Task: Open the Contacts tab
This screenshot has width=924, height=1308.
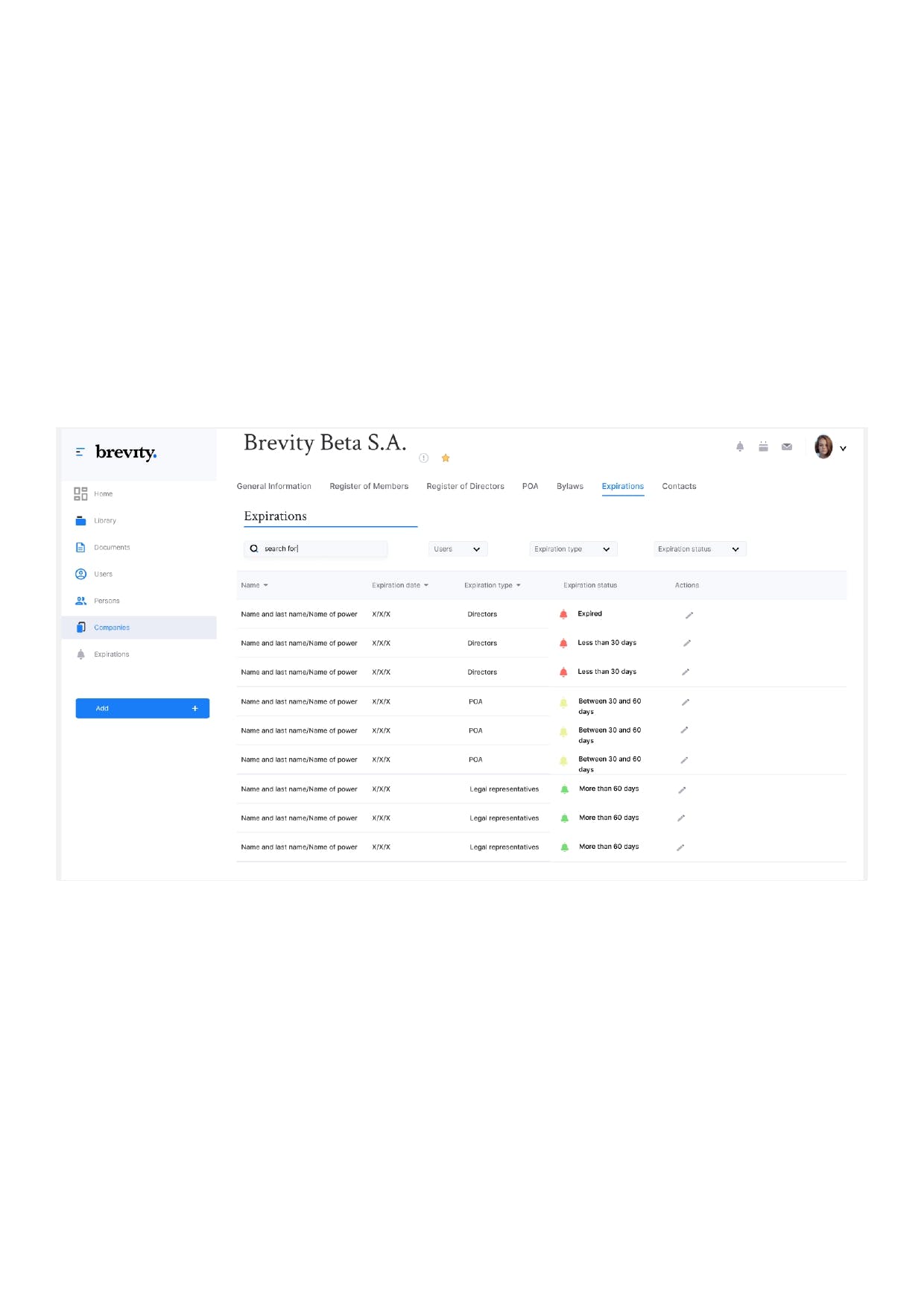Action: (679, 486)
